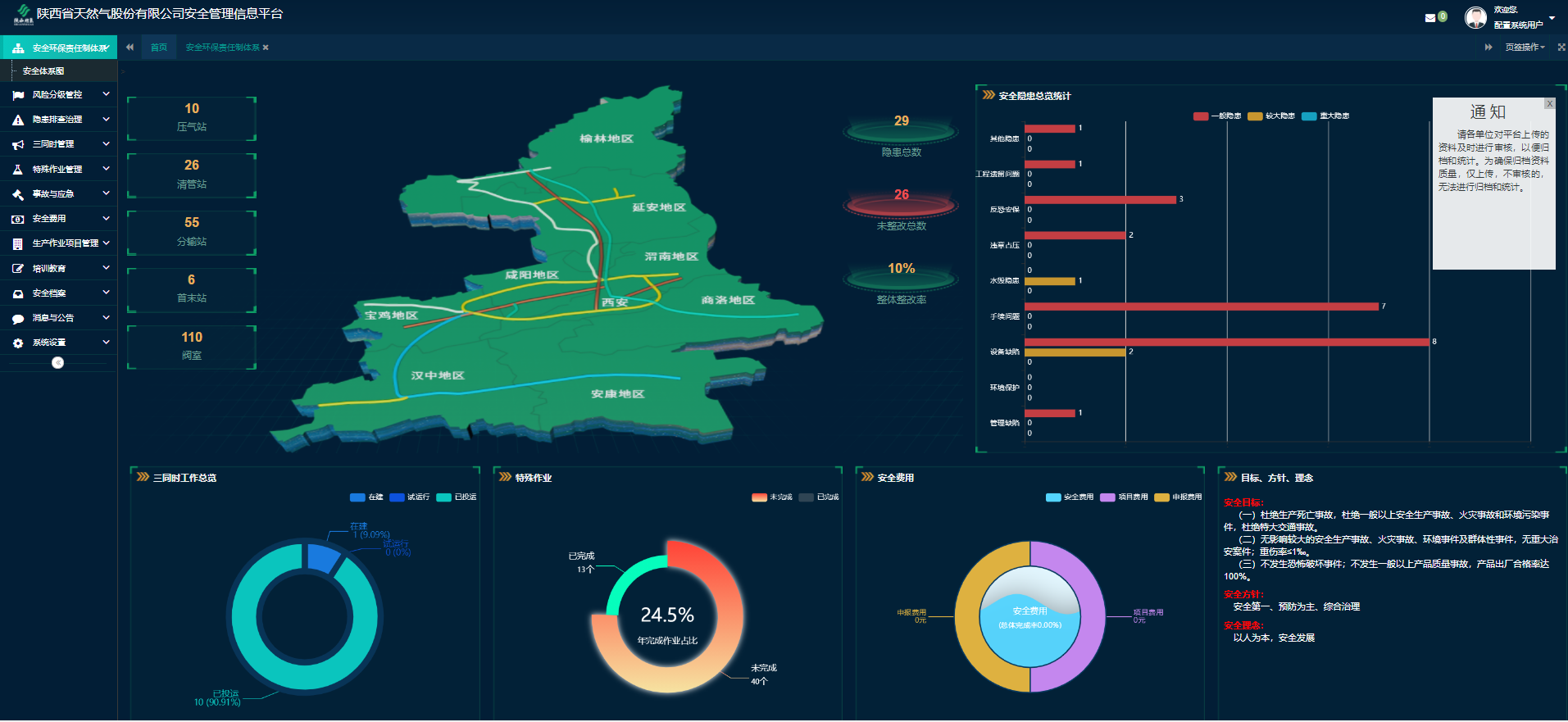Screen dimensions: 1568x722
Task: Click the money icon for 安全费用
Action: [18, 219]
